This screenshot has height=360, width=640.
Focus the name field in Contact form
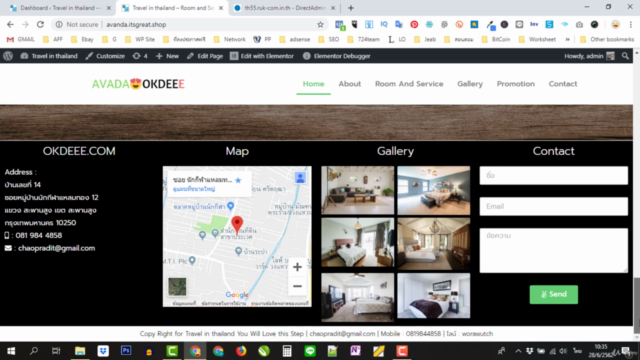(x=553, y=176)
